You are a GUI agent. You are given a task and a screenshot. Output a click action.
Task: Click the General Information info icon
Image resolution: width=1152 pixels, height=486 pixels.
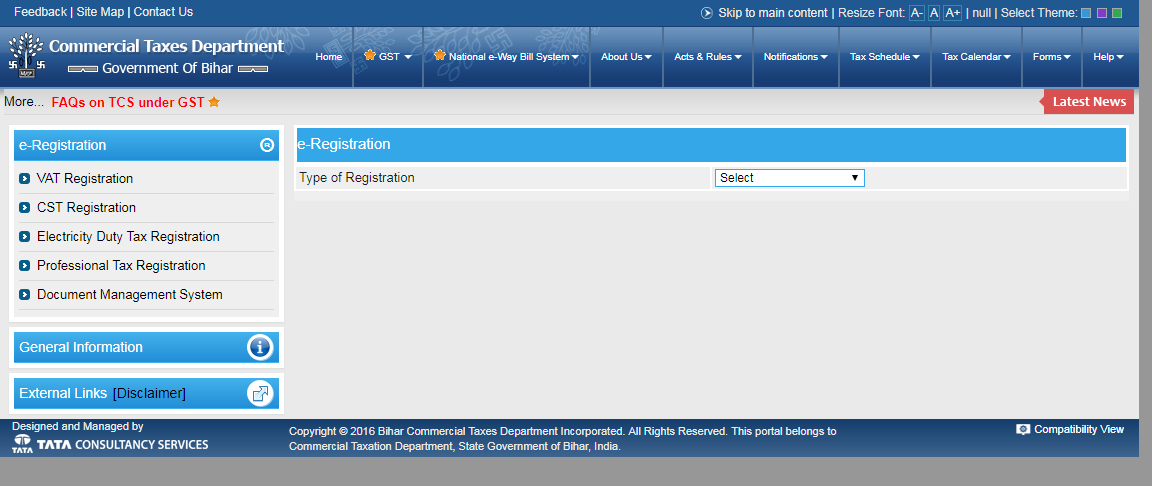(x=260, y=347)
